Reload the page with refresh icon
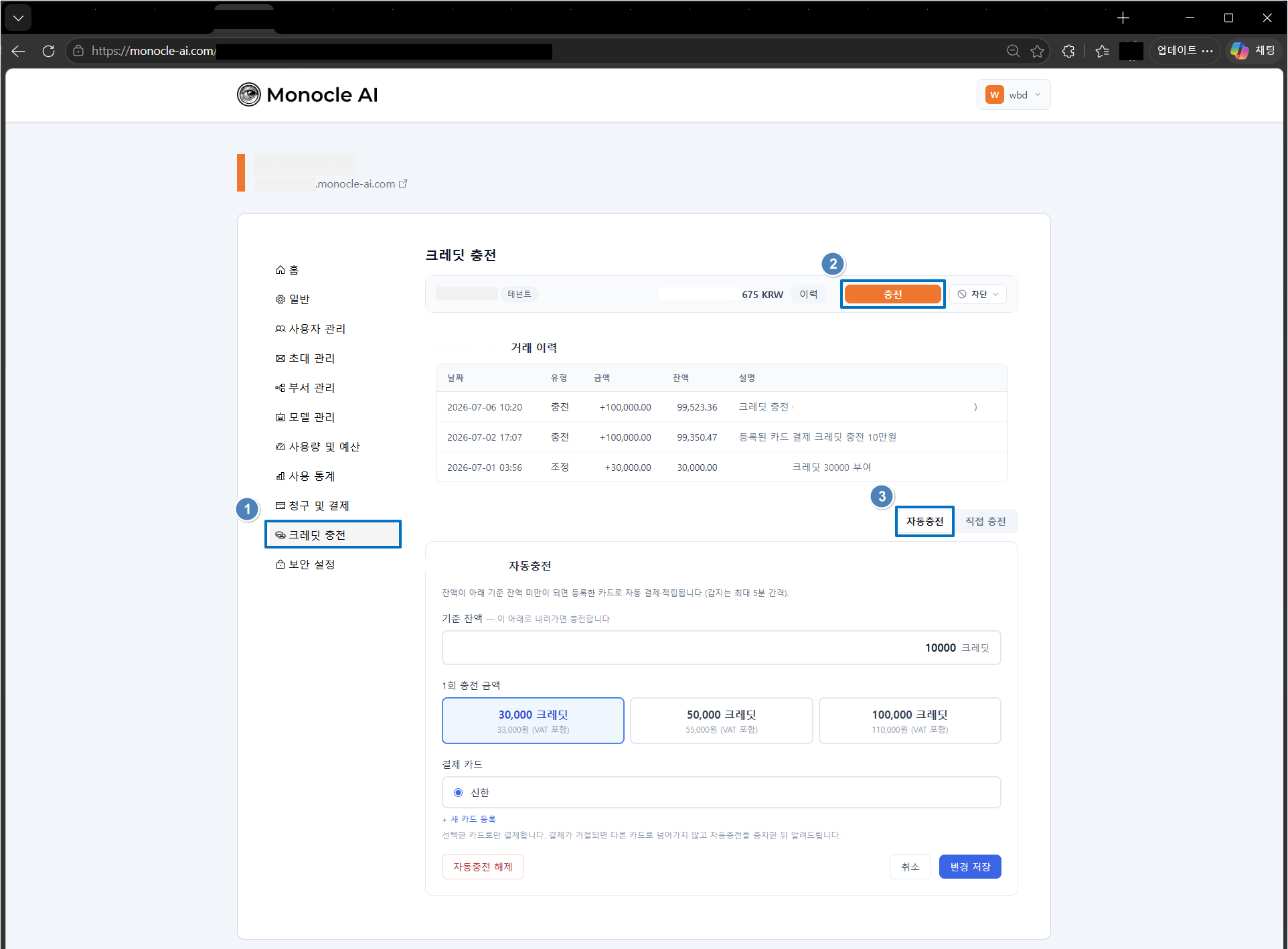Viewport: 1288px width, 949px height. tap(48, 51)
